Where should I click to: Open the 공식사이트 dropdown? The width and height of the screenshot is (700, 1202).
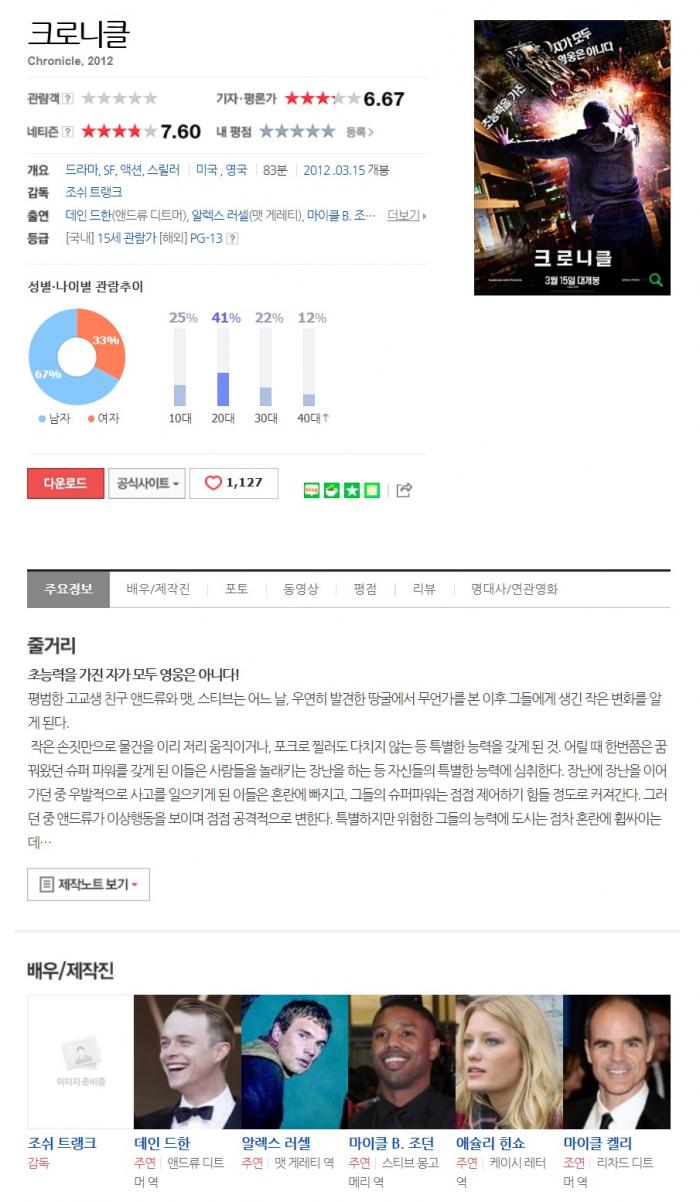(146, 483)
